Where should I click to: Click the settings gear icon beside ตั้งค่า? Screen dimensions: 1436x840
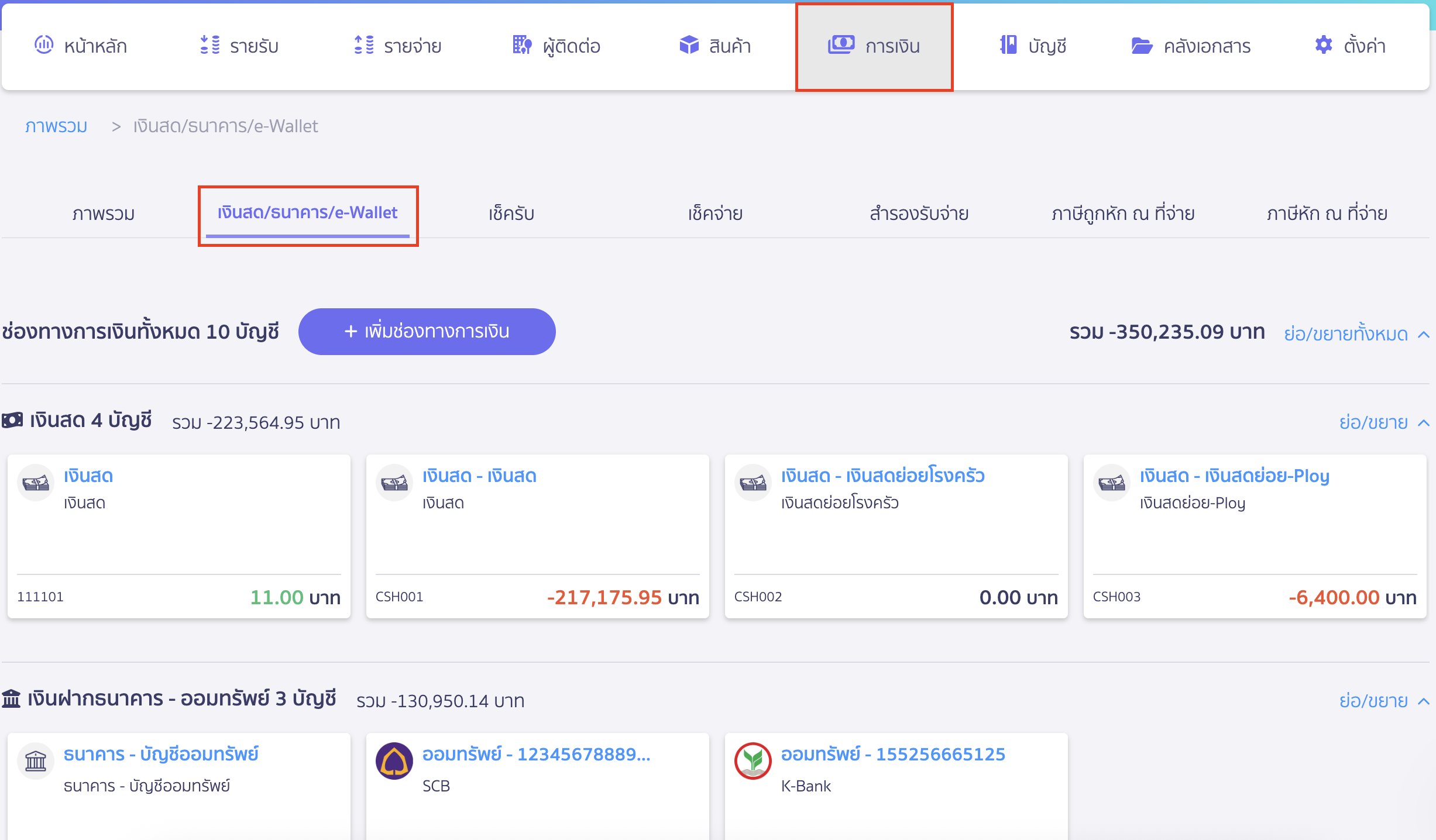click(x=1324, y=45)
